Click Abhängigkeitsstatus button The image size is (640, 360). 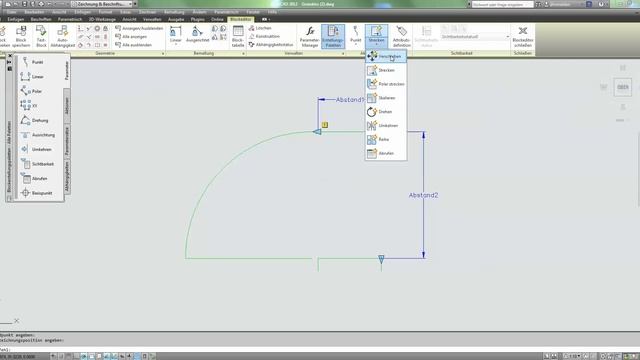271,44
